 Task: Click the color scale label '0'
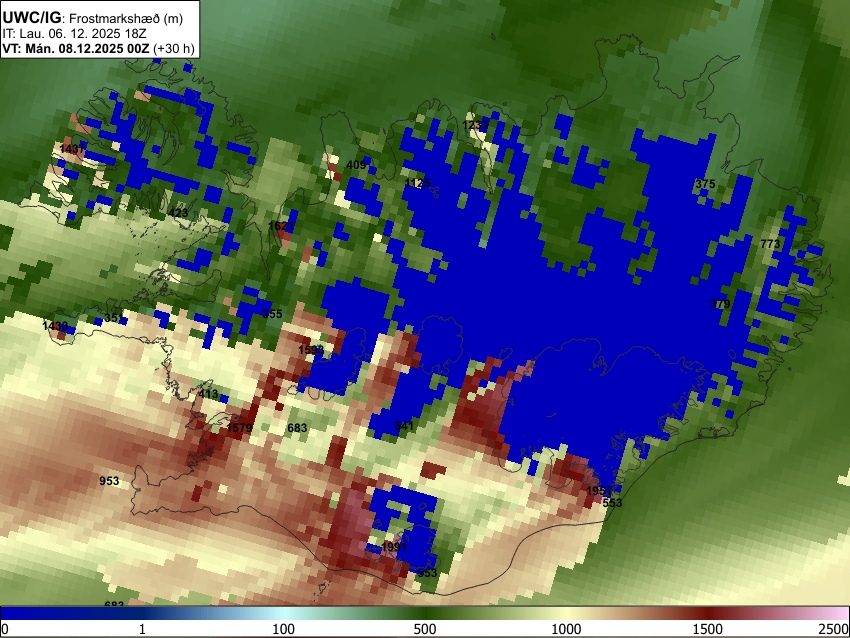[x=5, y=629]
